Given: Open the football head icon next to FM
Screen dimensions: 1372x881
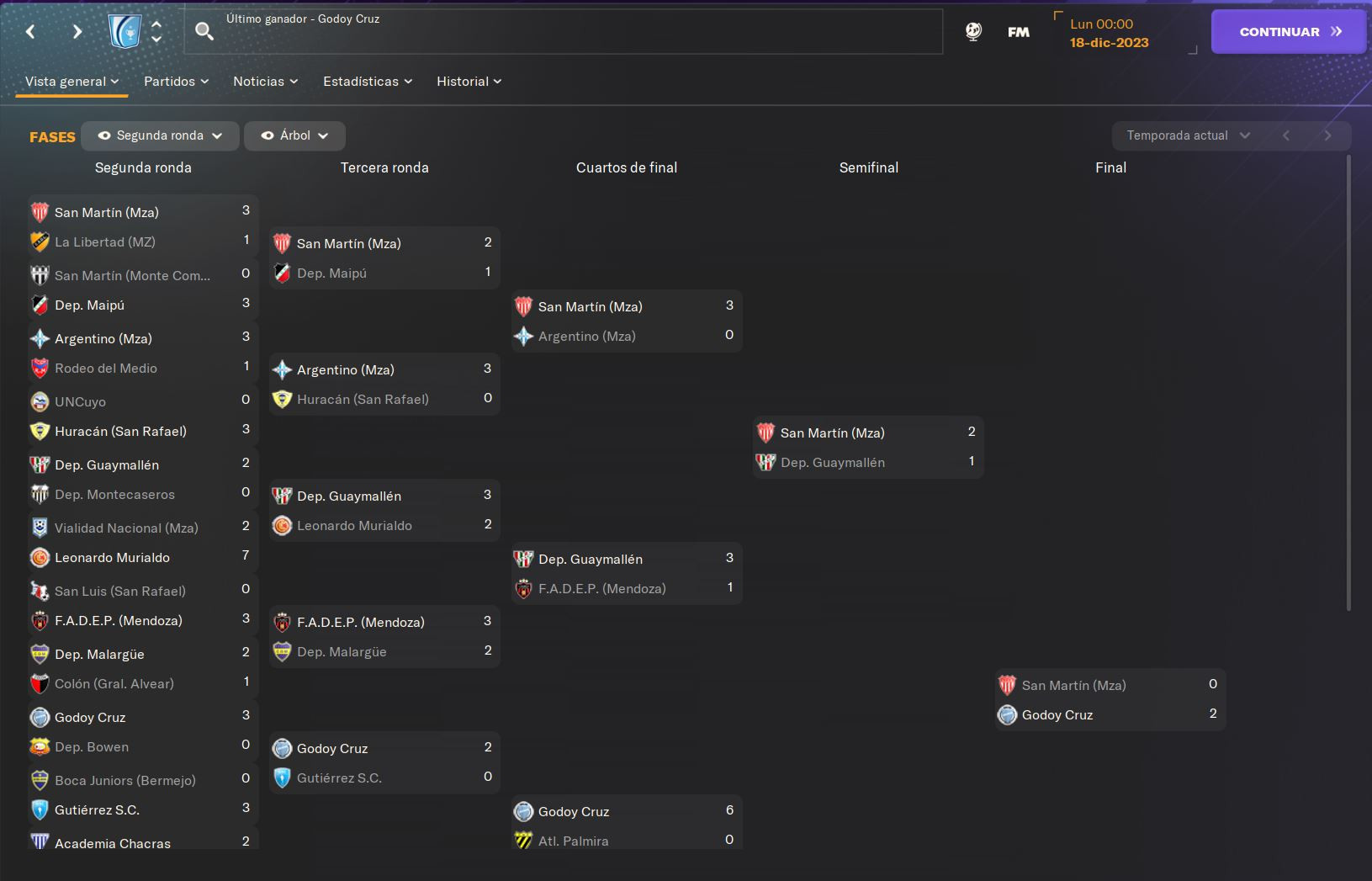Looking at the screenshot, I should (973, 32).
